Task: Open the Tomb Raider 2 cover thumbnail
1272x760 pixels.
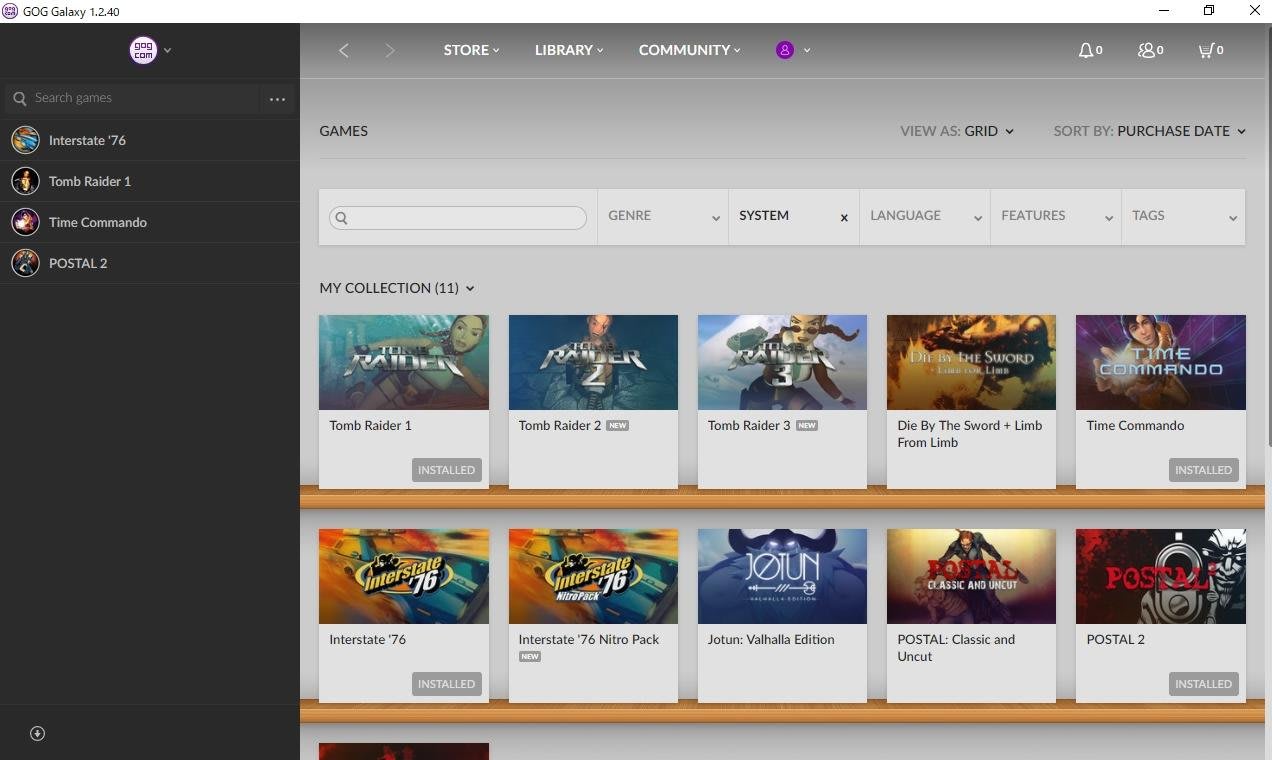Action: pos(593,362)
